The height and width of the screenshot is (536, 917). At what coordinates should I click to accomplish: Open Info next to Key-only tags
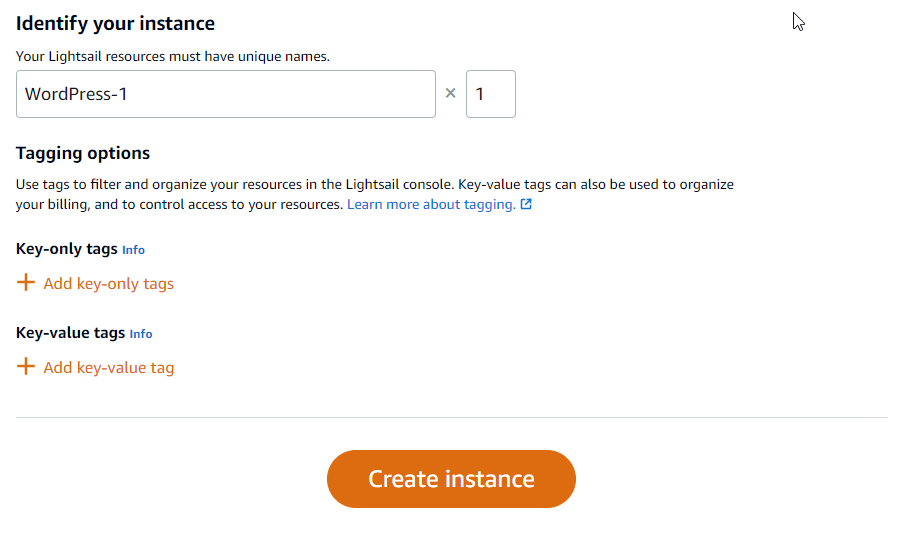point(133,250)
